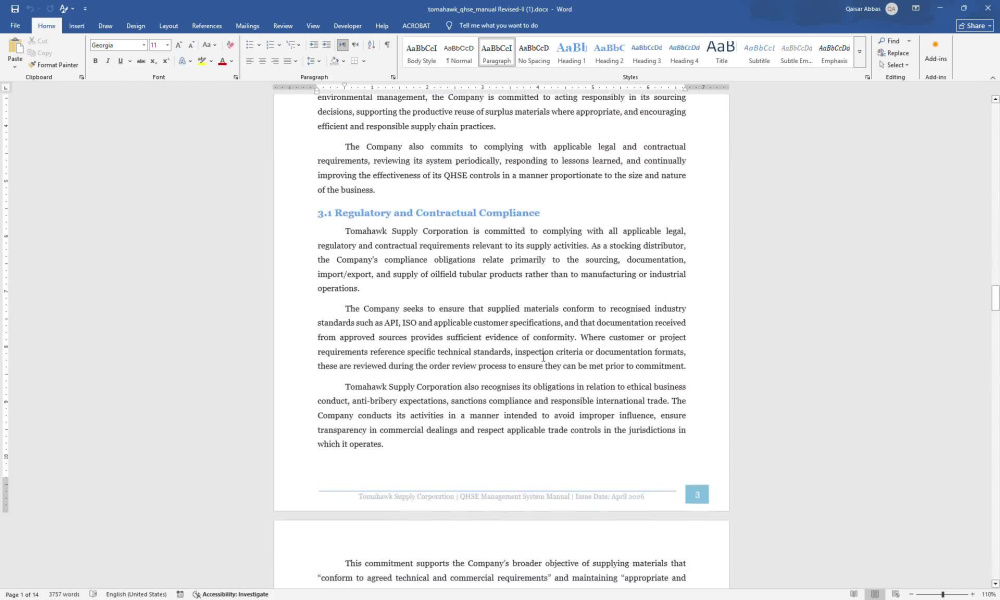Adjust the zoom slider
Viewport: 1000px width, 600px height.
click(x=942, y=594)
